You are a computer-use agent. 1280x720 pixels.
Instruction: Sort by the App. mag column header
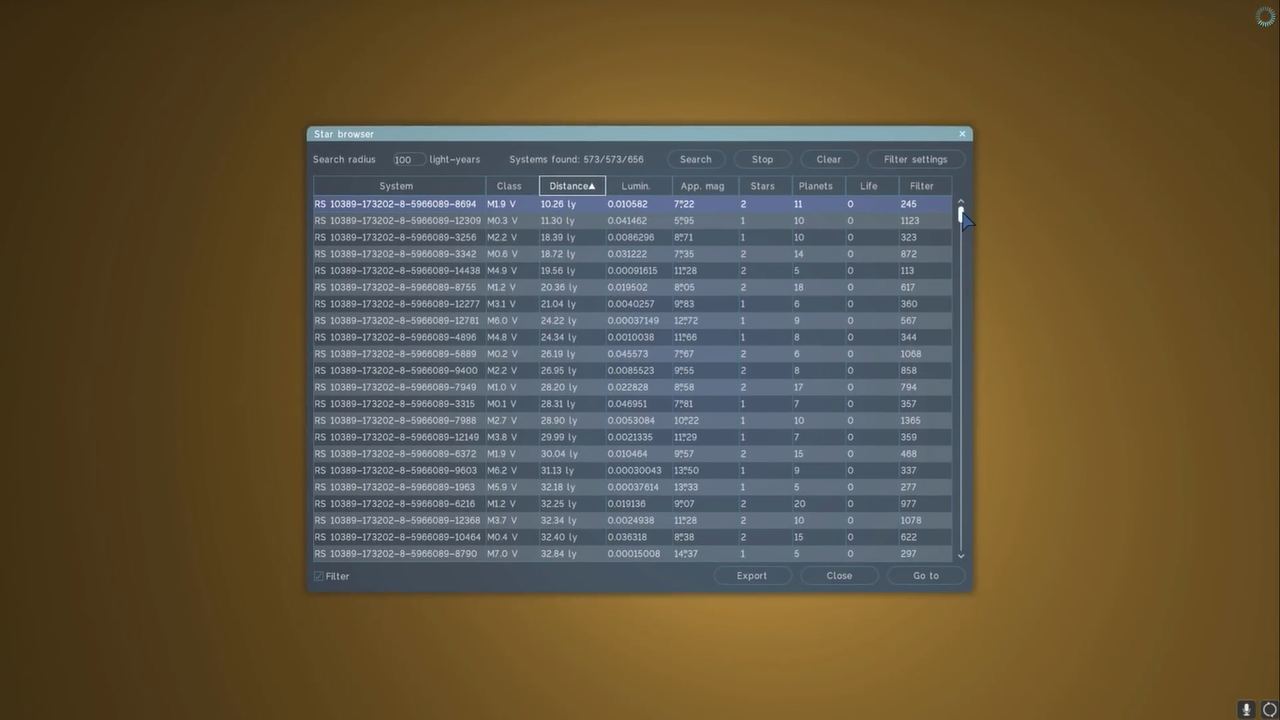pyautogui.click(x=705, y=186)
